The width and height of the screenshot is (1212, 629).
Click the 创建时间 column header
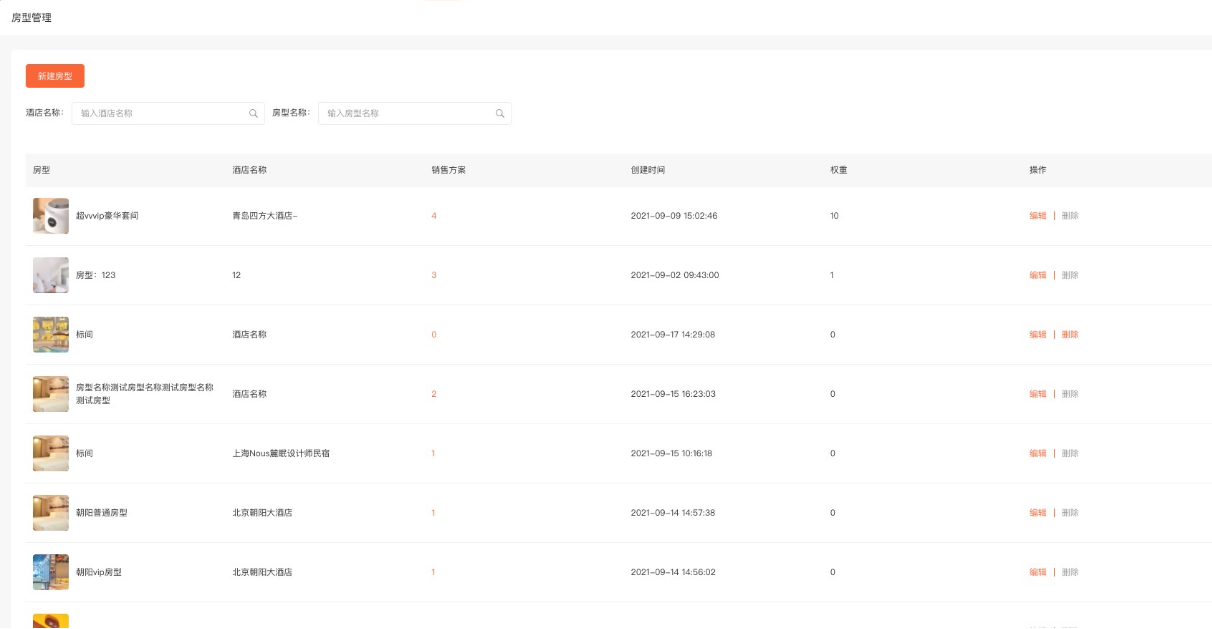648,170
